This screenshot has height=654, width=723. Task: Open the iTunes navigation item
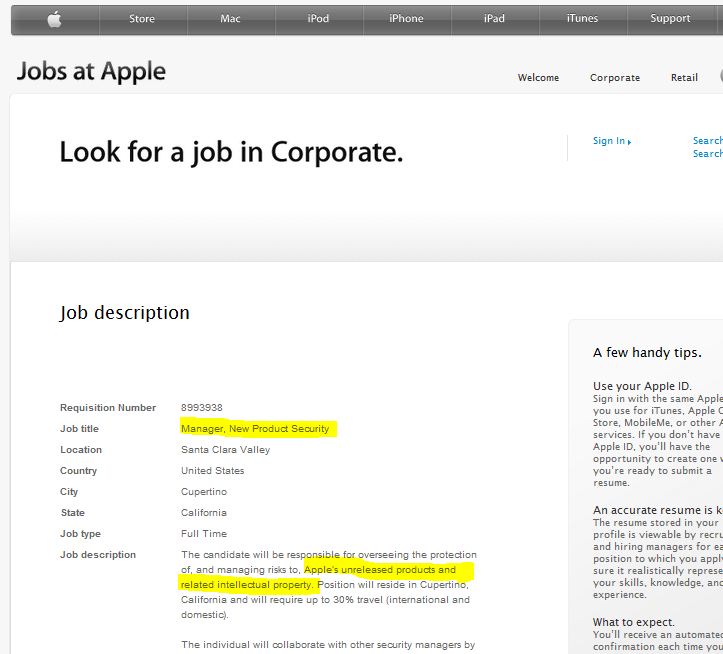(582, 19)
